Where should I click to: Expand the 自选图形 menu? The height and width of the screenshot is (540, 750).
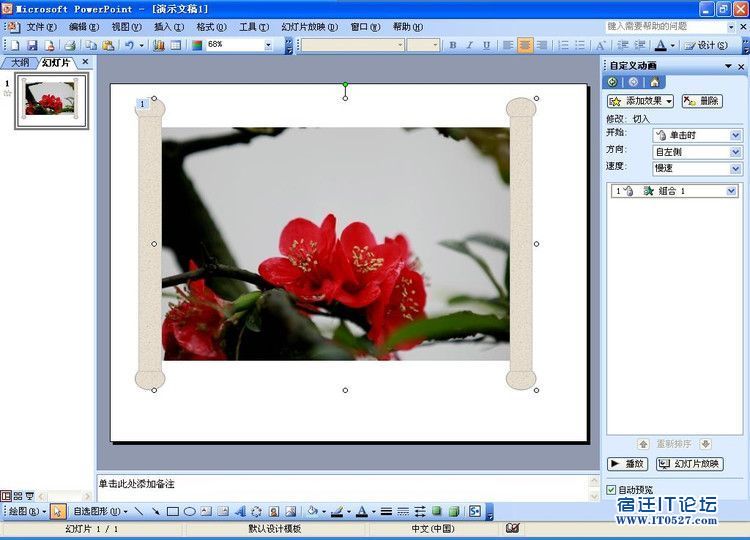pyautogui.click(x=100, y=511)
